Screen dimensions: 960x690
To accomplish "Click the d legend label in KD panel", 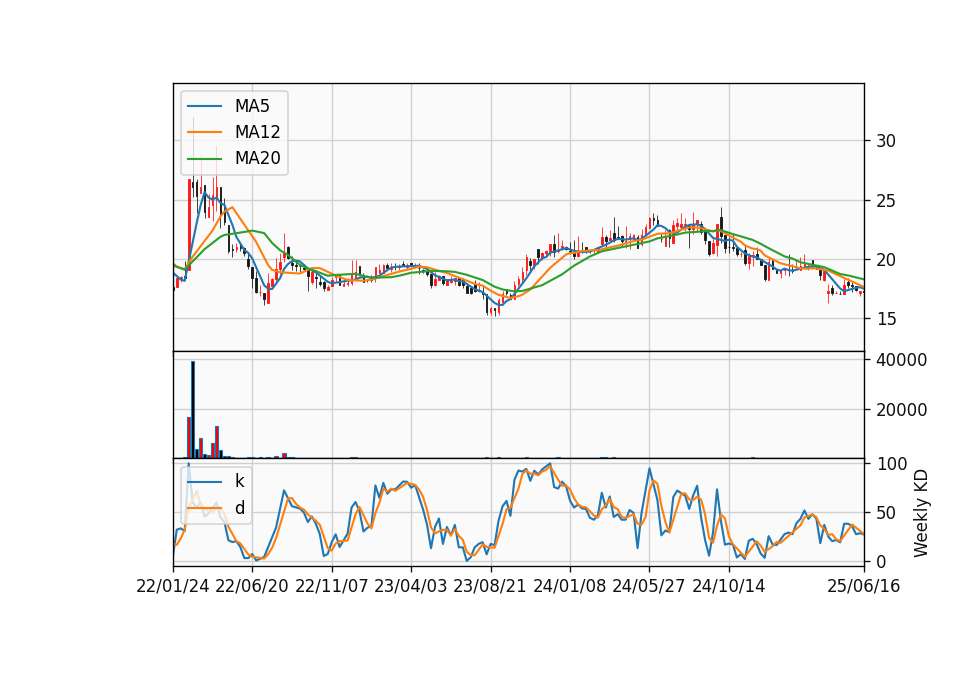I will pos(239,508).
